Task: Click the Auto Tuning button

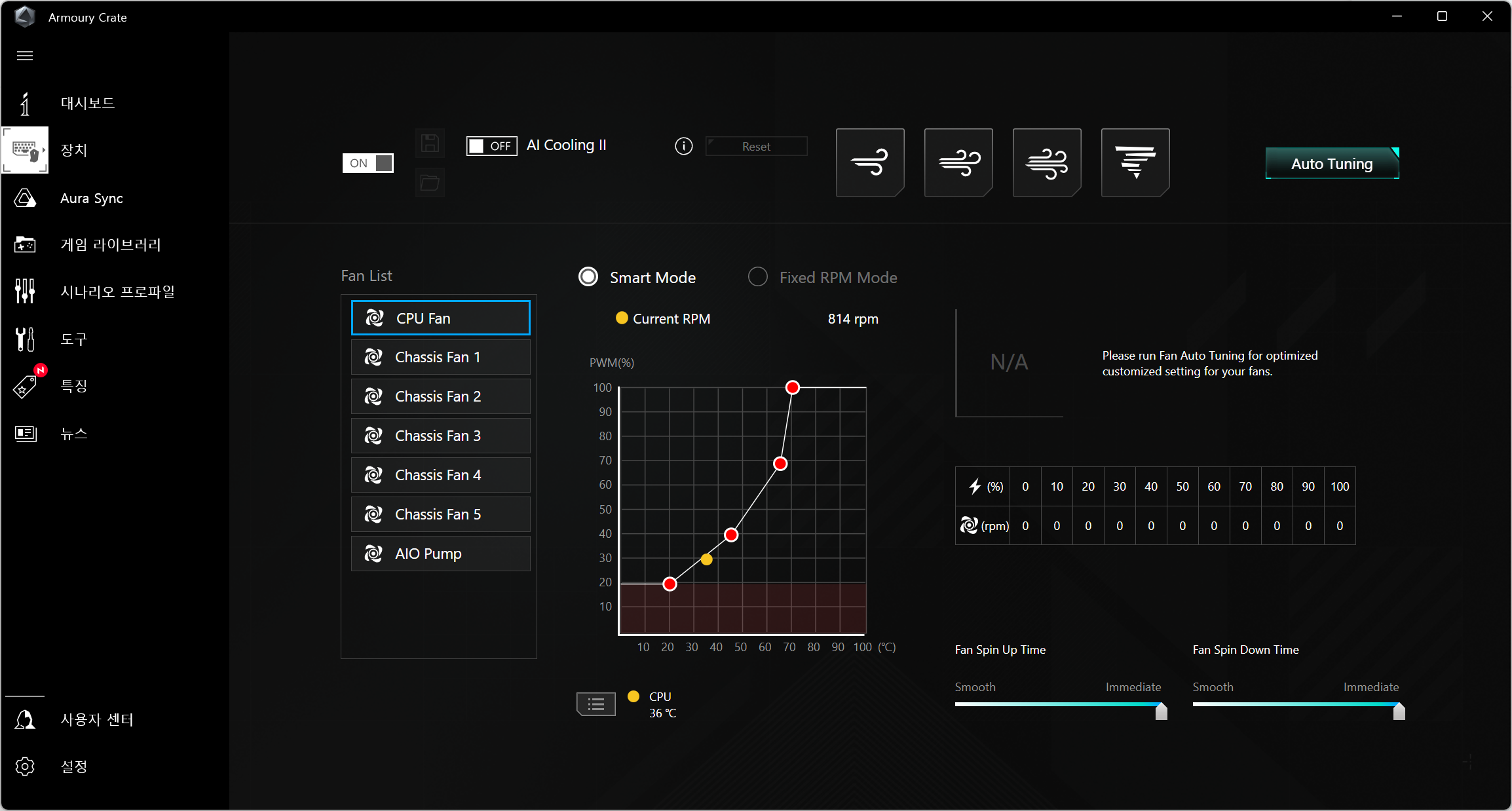Action: pyautogui.click(x=1331, y=164)
